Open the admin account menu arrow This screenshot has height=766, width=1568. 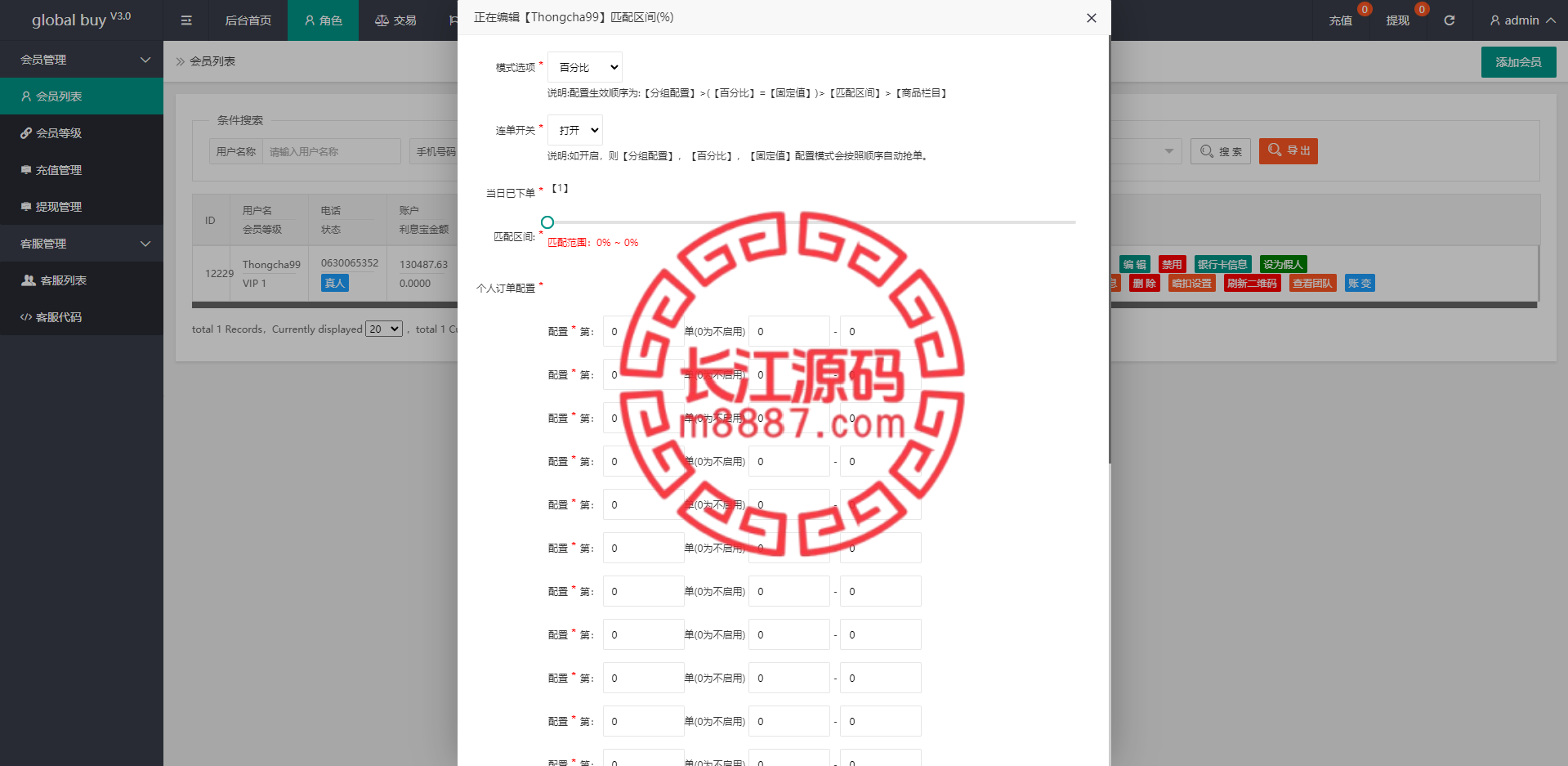point(1550,20)
